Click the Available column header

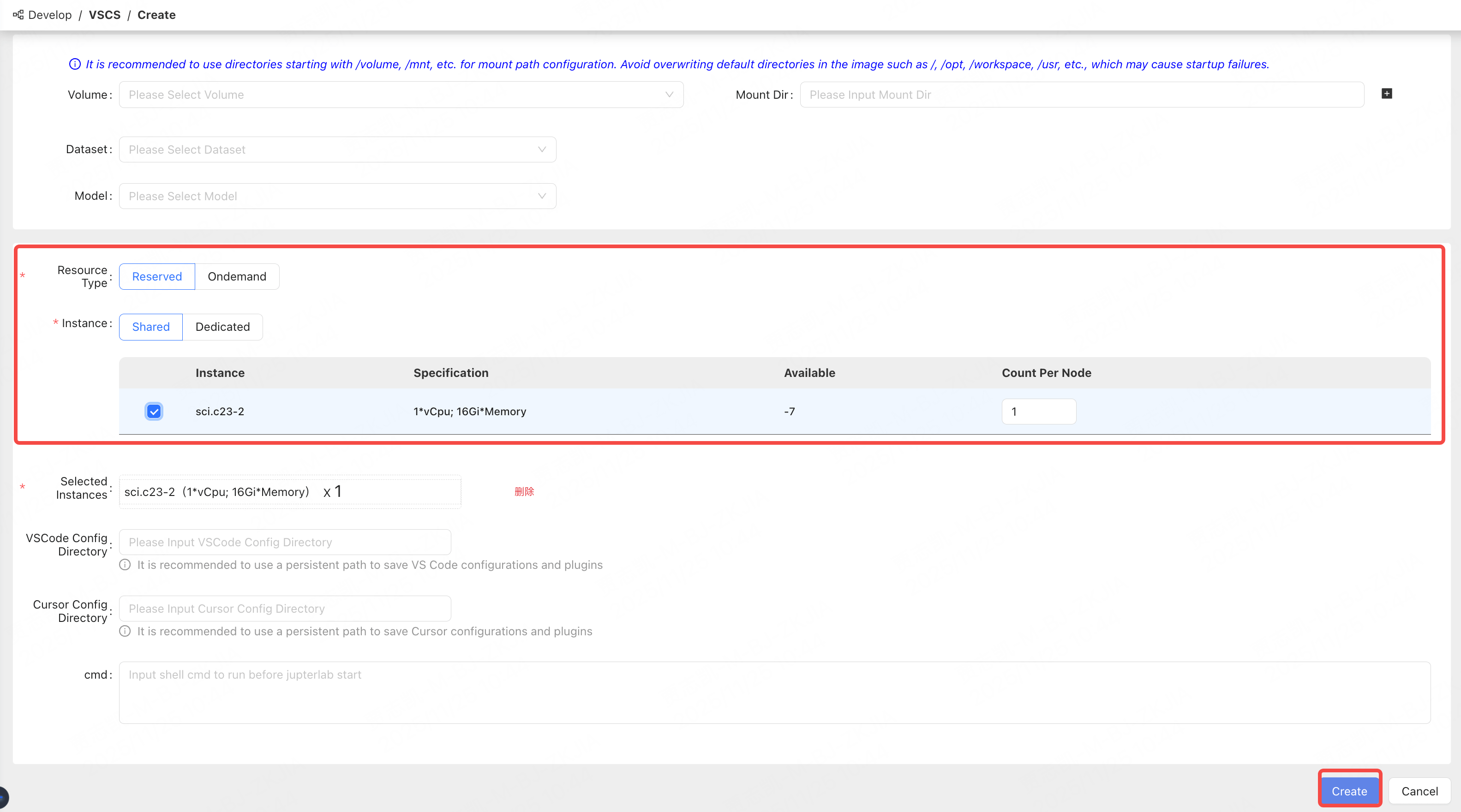click(x=809, y=373)
